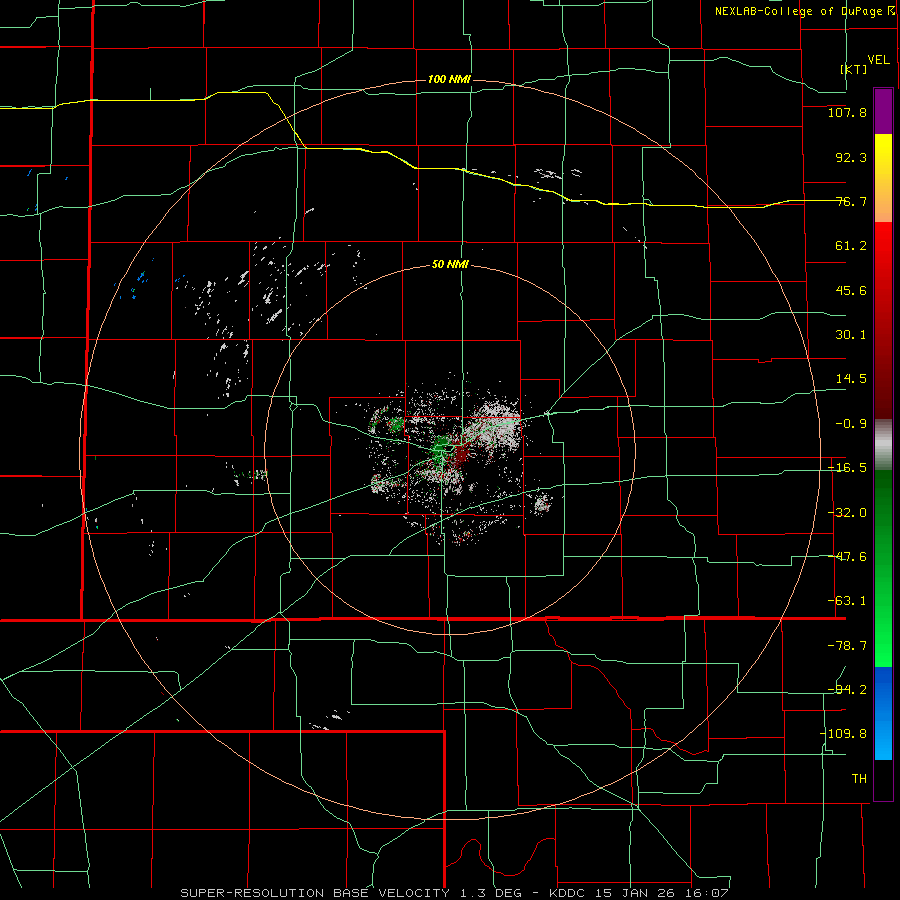Click the -78.7 velocity scale value
Viewport: 900px width, 900px height.
click(x=847, y=646)
